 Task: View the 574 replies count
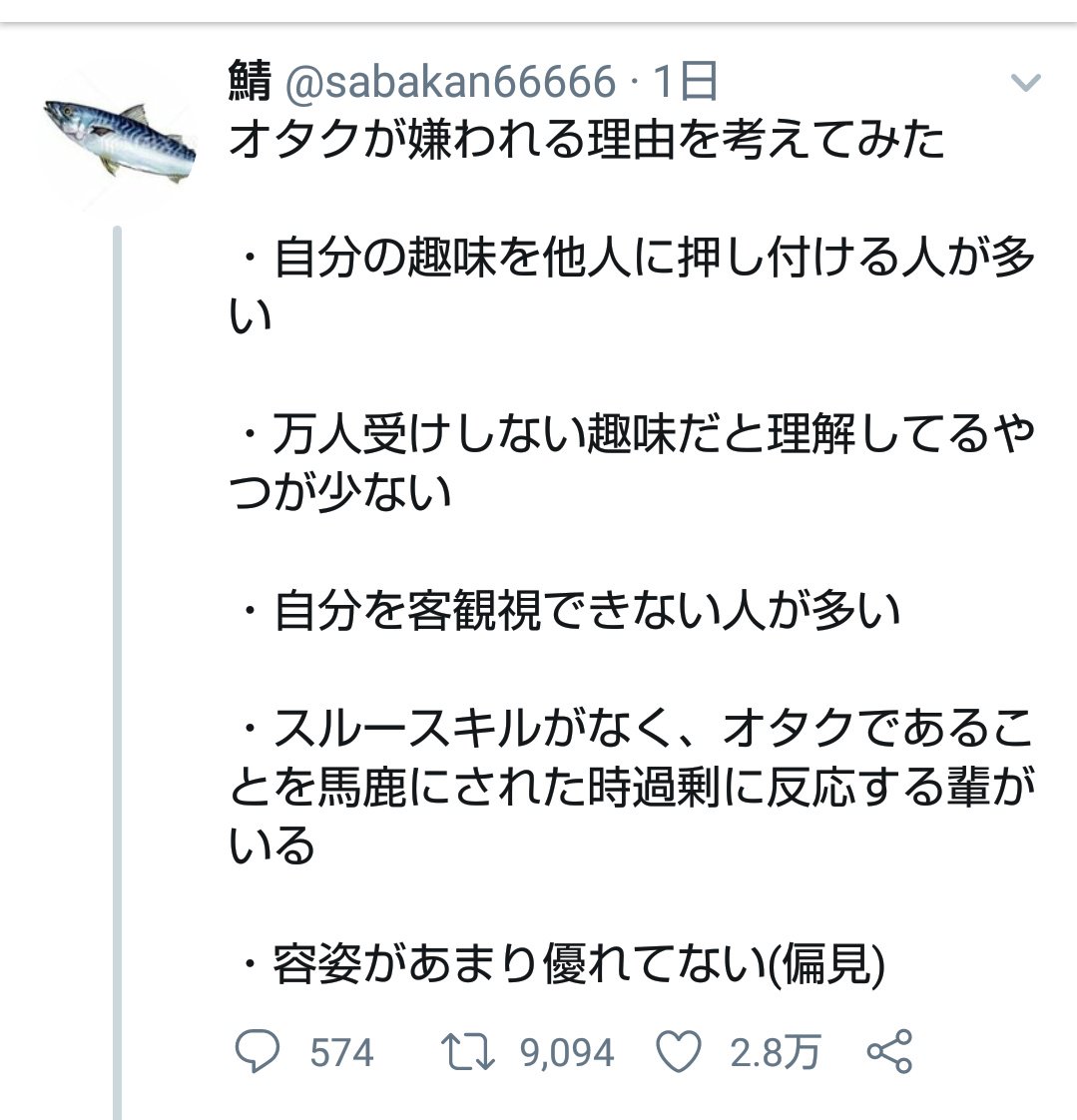point(341,1053)
